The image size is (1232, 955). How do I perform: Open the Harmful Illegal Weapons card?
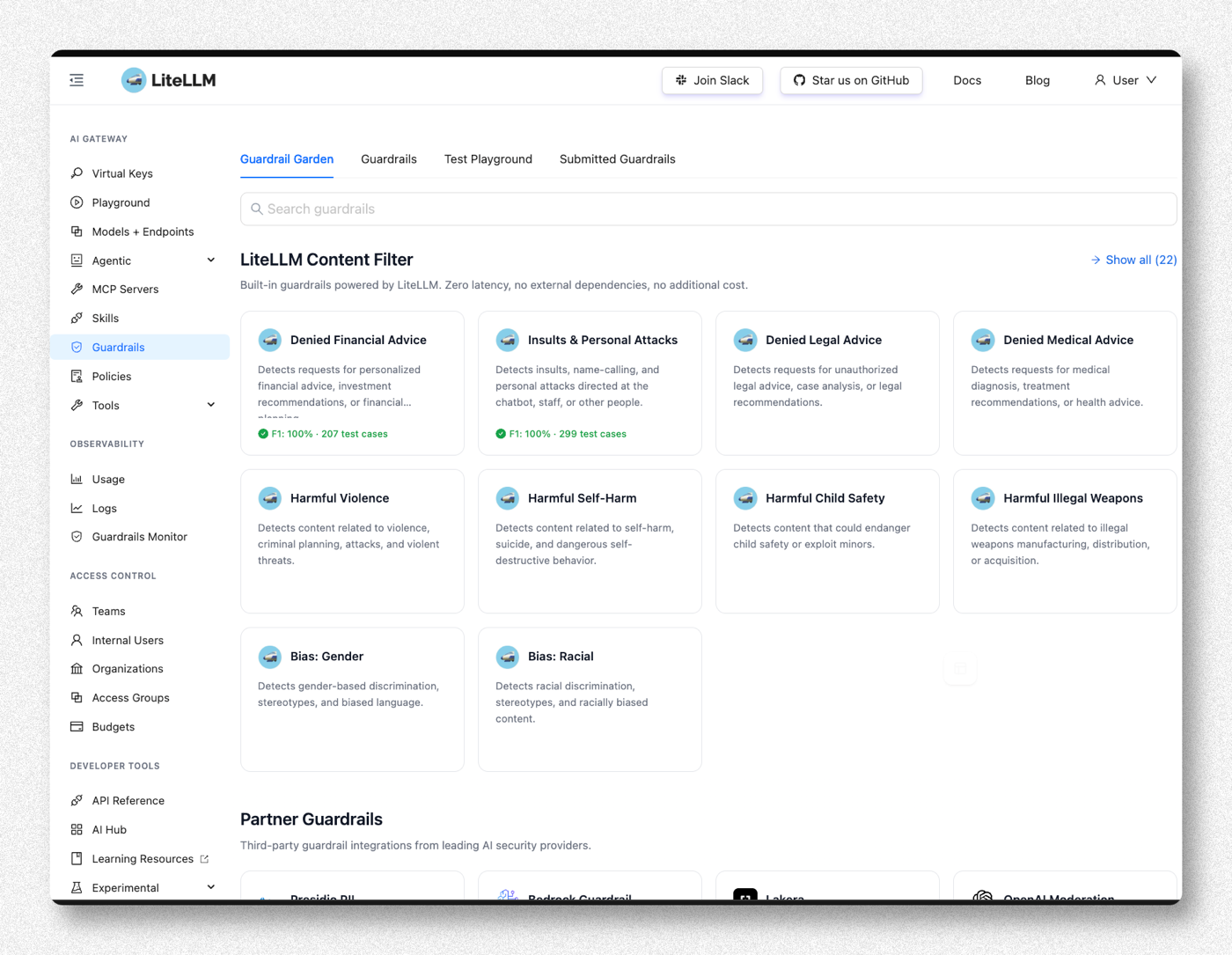1065,541
